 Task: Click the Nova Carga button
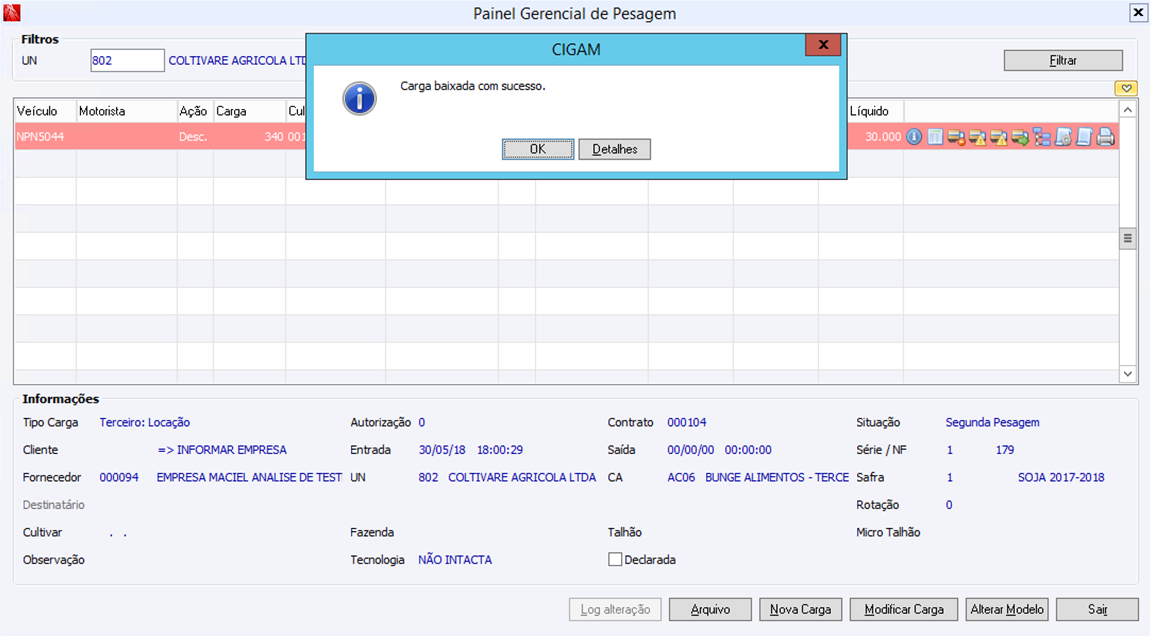(x=800, y=609)
